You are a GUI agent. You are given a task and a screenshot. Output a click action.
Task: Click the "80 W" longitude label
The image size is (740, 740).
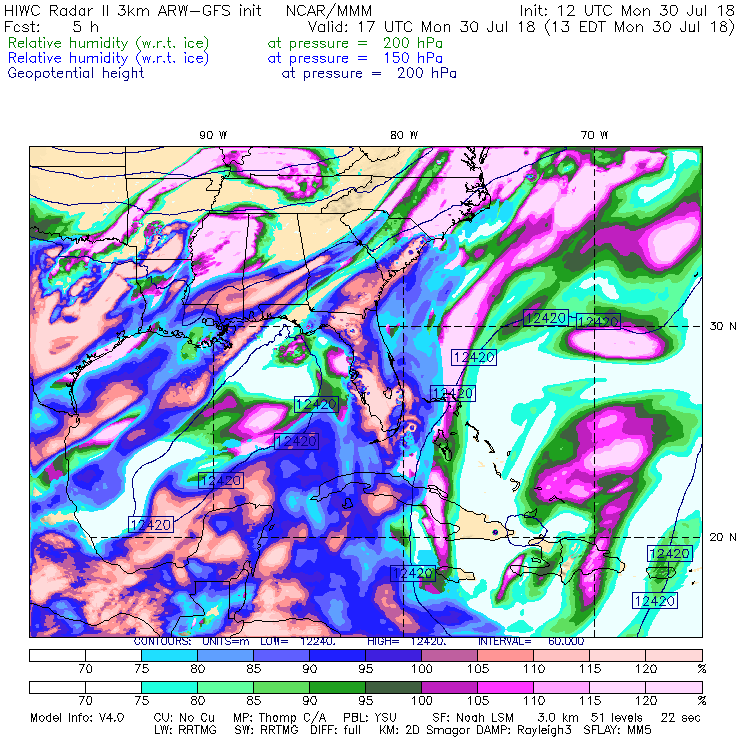pyautogui.click(x=404, y=135)
